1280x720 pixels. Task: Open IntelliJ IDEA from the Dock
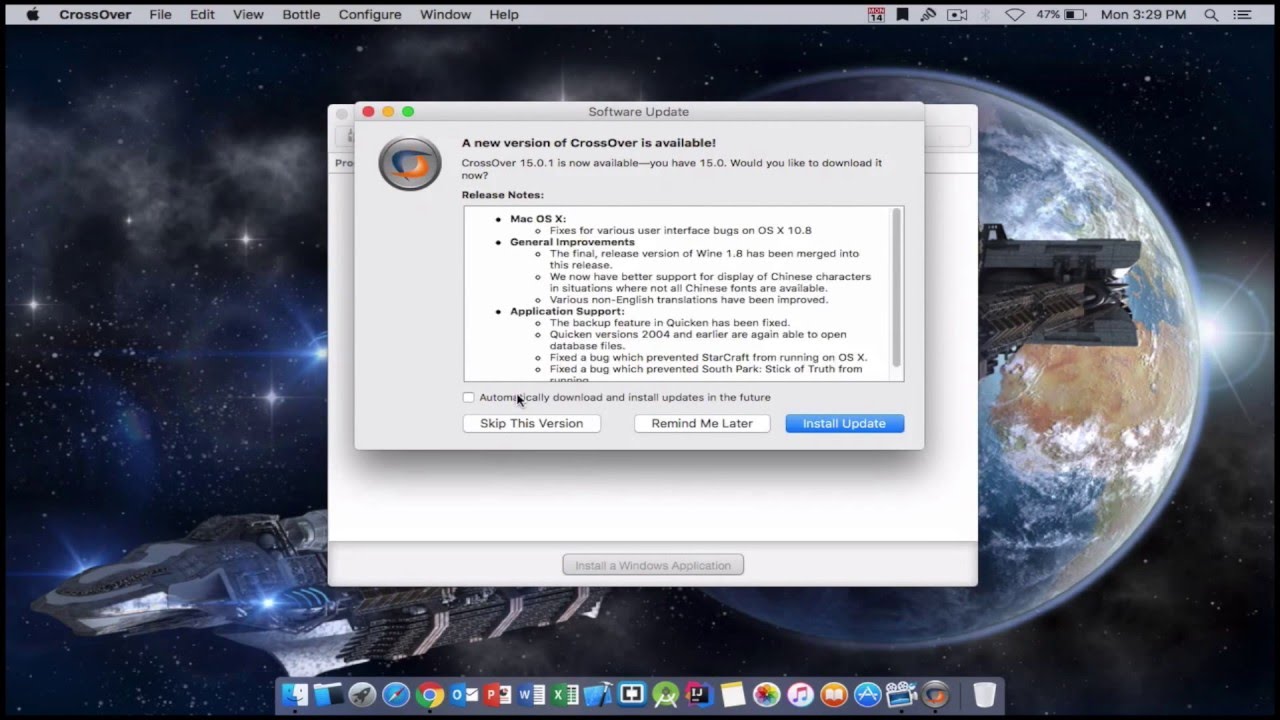click(x=699, y=694)
